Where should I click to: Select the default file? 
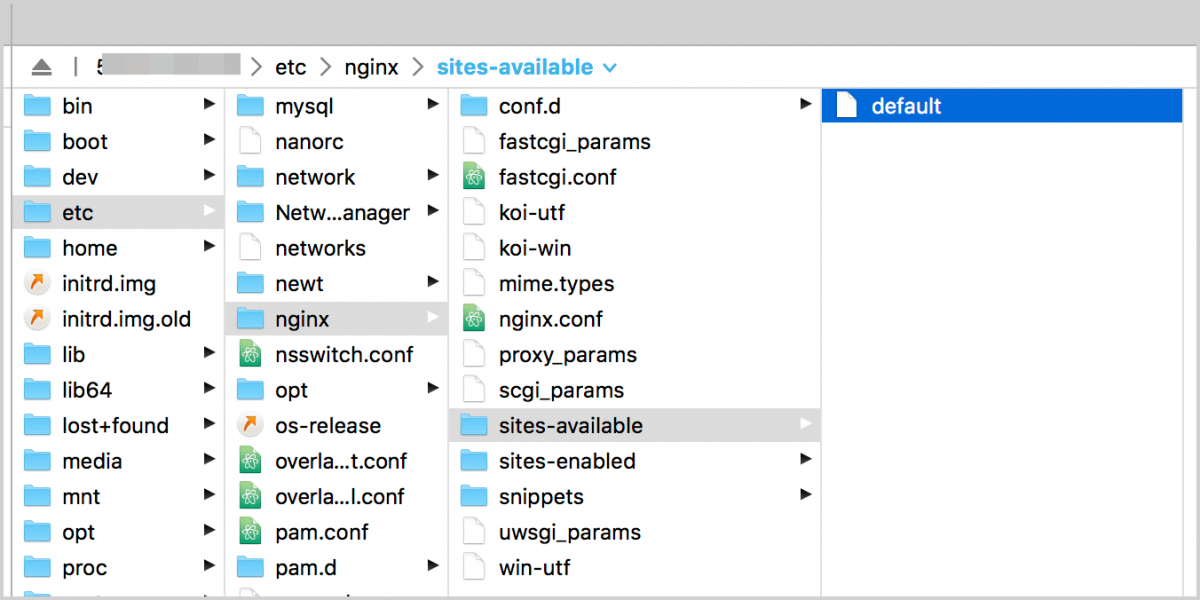point(906,106)
